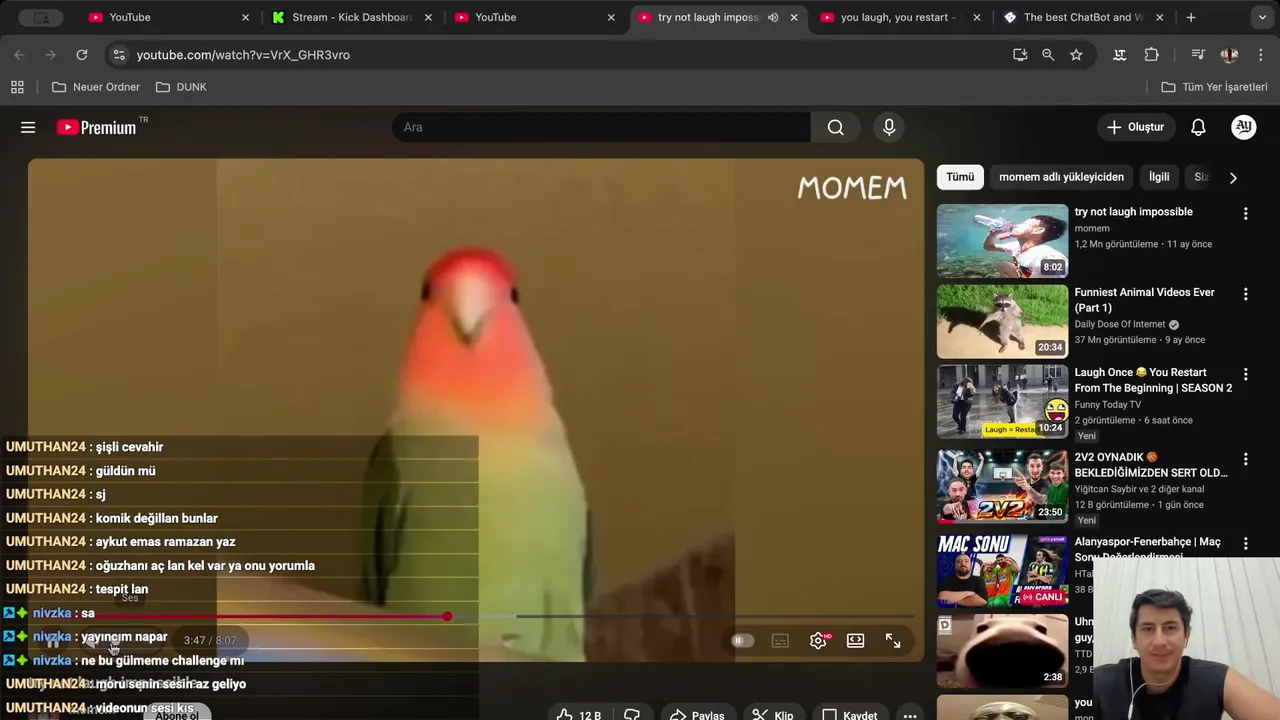
Task: Expand the DUNK bookmark folder
Action: click(x=181, y=87)
